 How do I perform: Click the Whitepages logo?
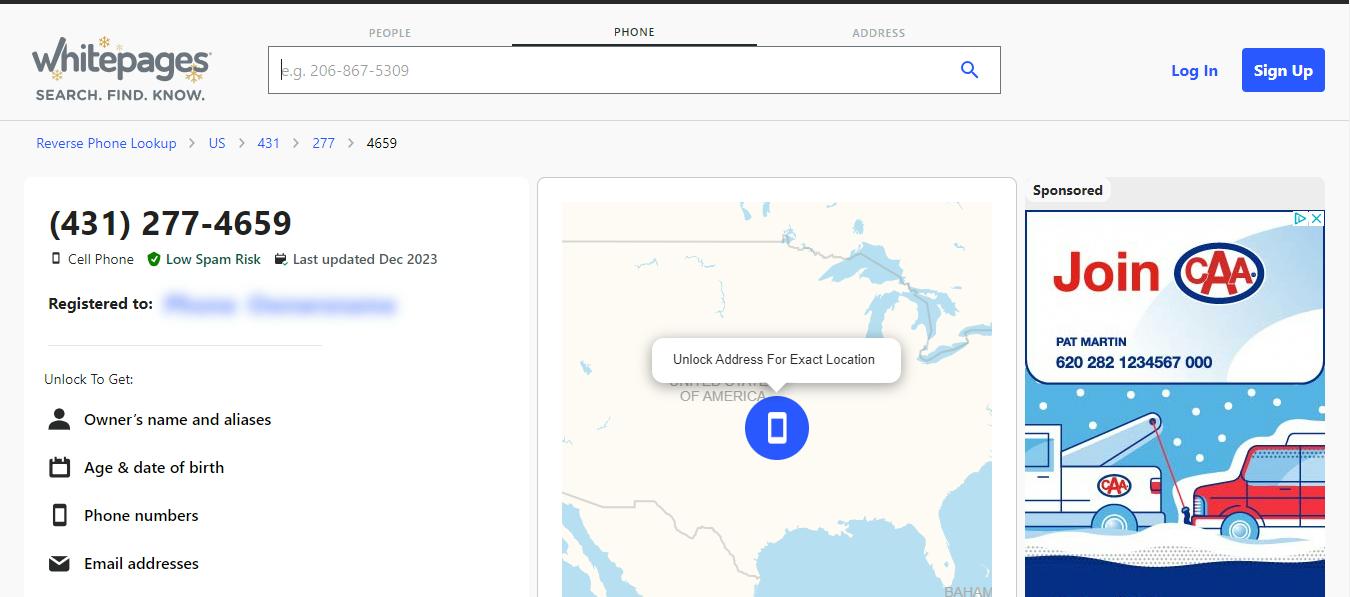click(121, 69)
